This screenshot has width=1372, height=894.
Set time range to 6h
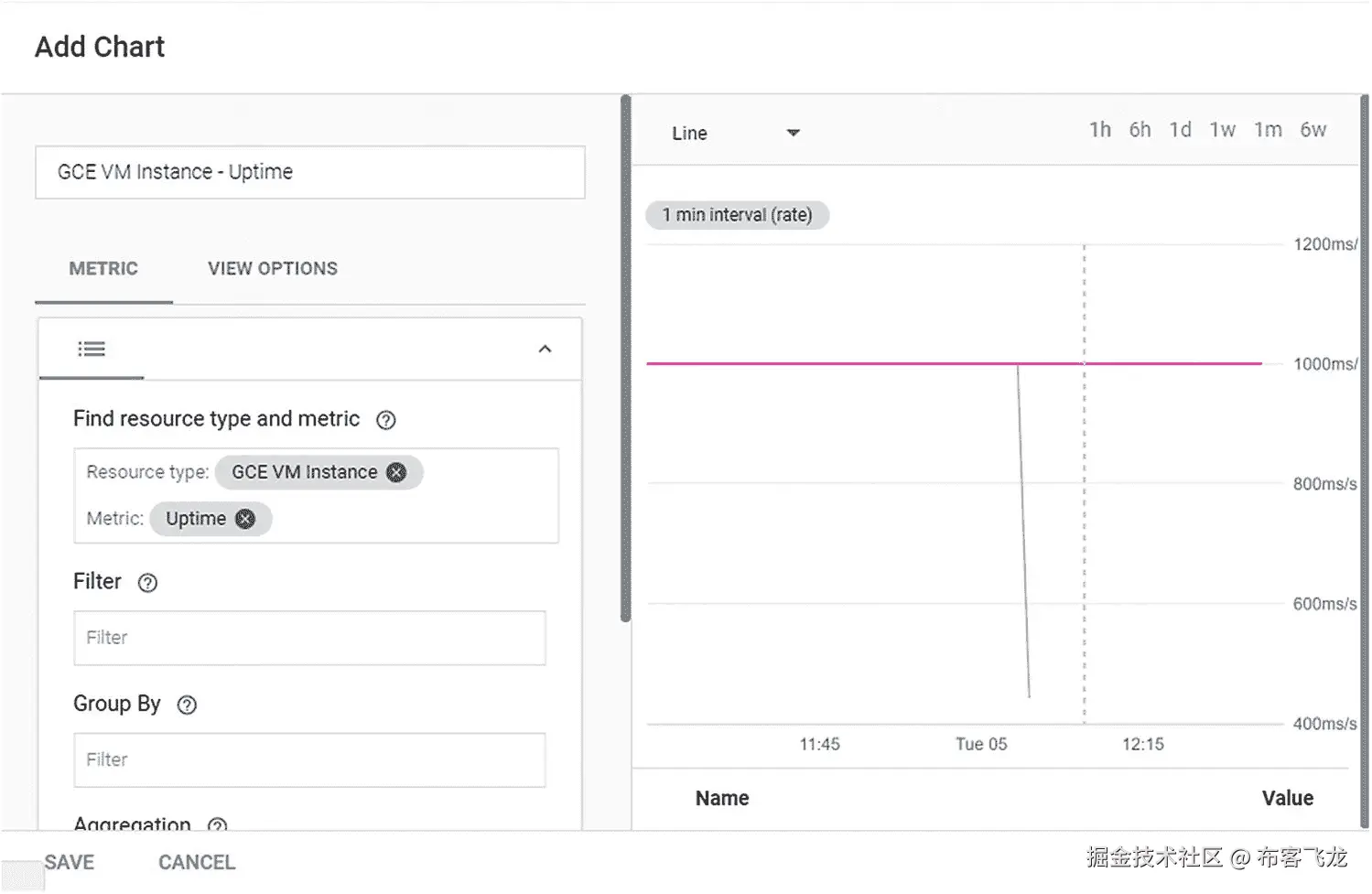coord(1140,130)
